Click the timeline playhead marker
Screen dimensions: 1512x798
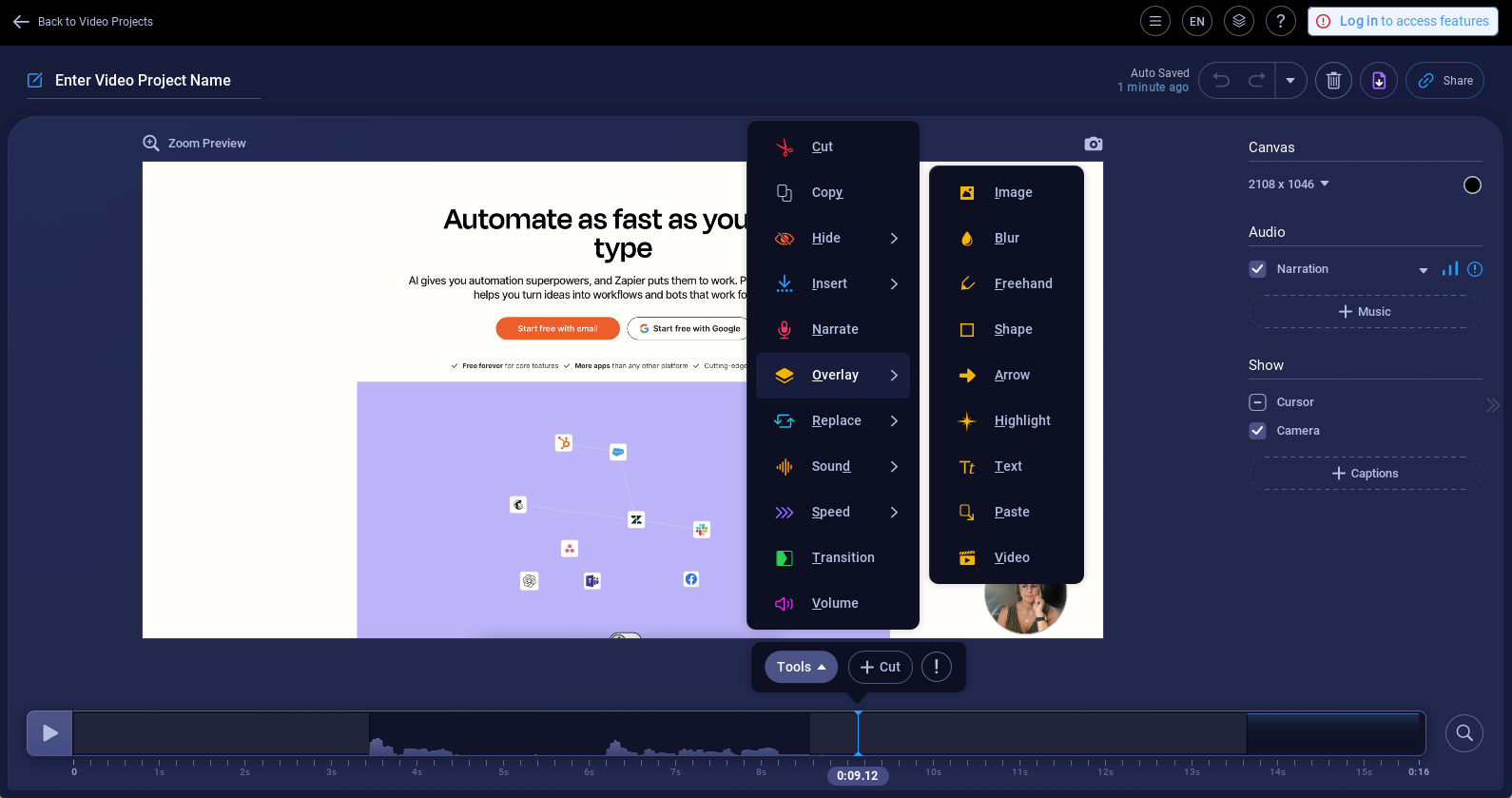tap(858, 733)
